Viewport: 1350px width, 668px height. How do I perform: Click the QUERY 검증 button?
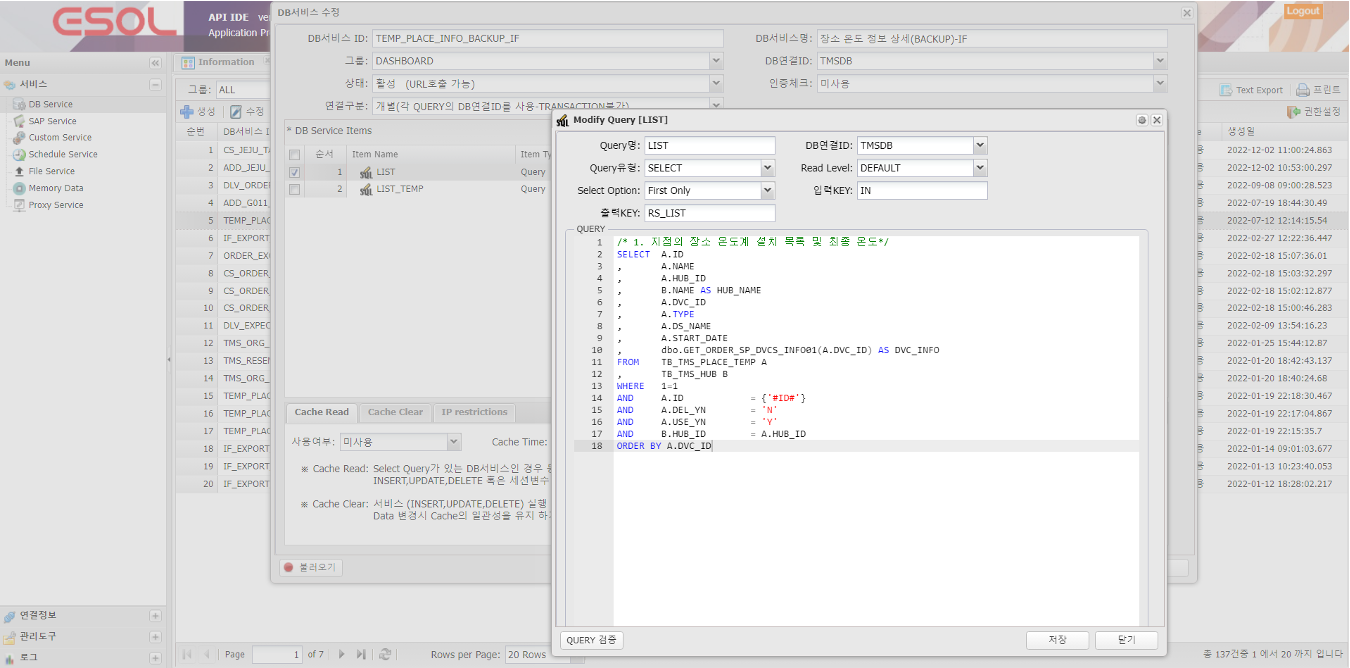590,640
